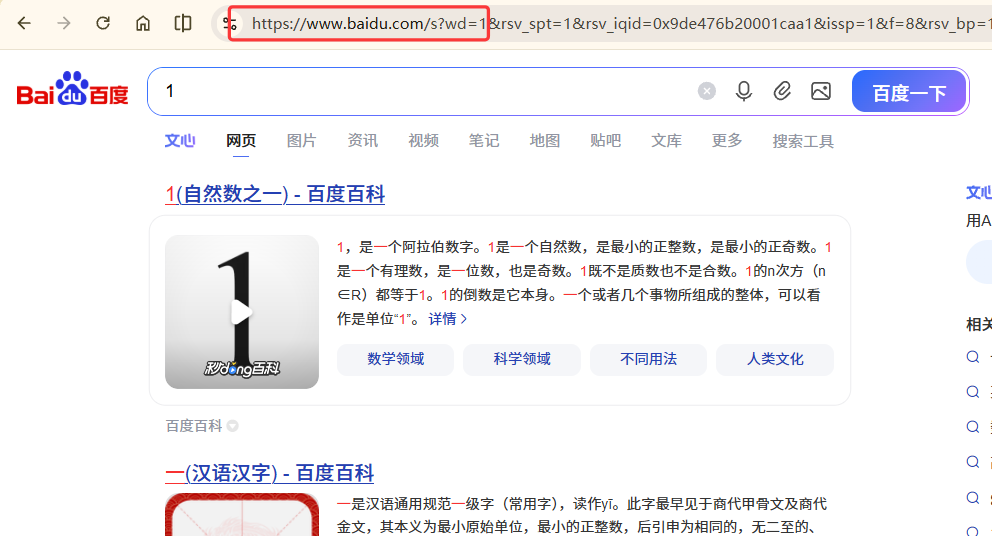Attach a file with the paperclip icon

pyautogui.click(x=783, y=91)
